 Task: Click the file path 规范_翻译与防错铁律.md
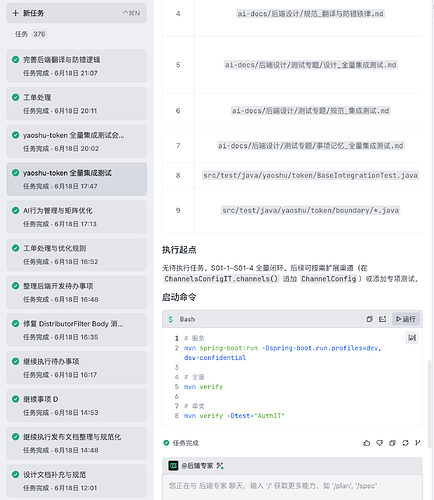click(x=310, y=14)
